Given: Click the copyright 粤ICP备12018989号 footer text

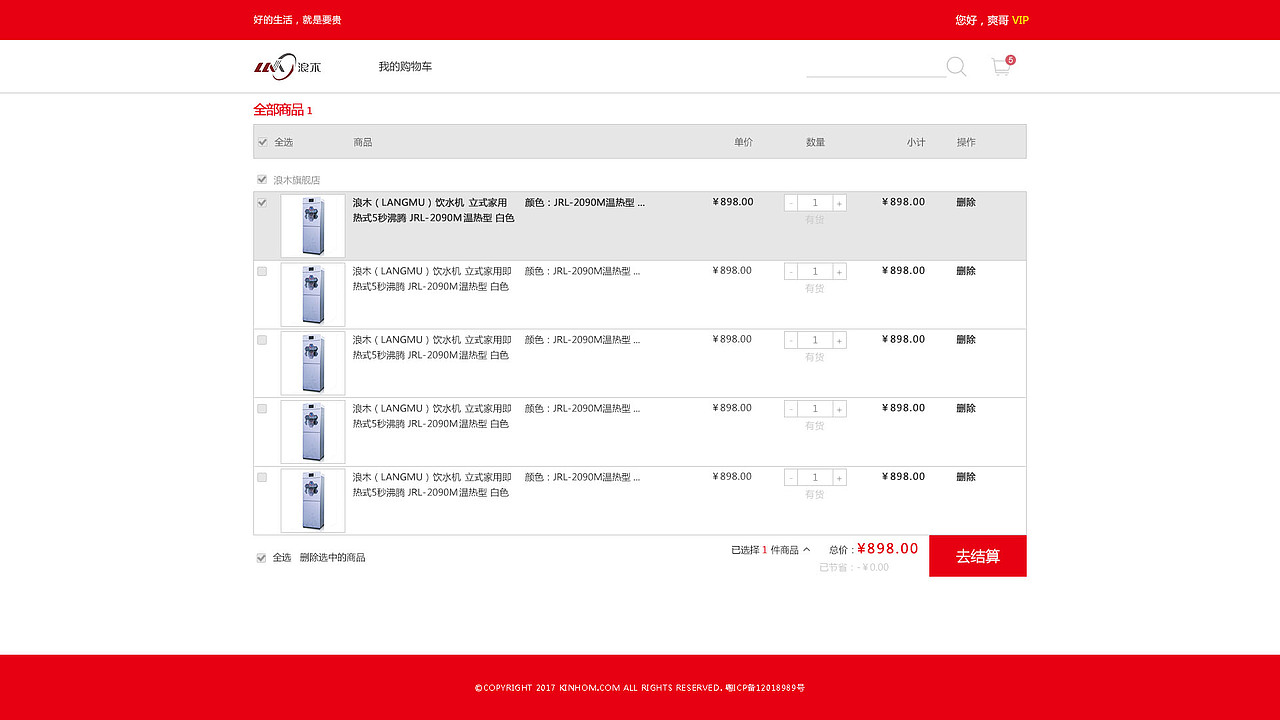Looking at the screenshot, I should click(x=765, y=688).
